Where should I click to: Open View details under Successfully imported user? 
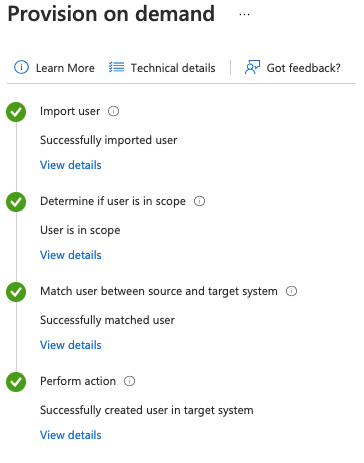71,165
